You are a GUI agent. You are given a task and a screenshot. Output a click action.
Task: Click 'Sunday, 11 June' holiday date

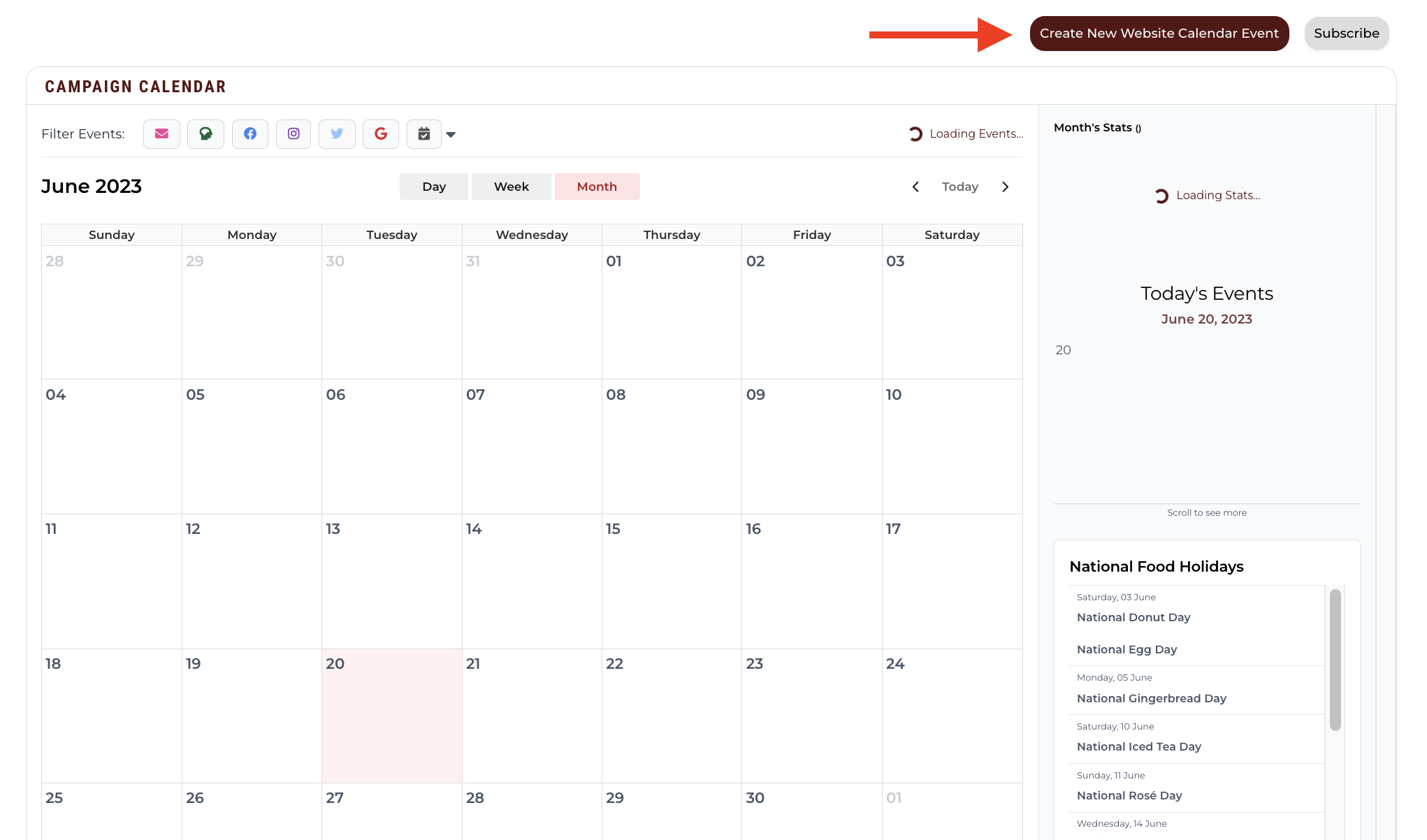tap(1110, 776)
